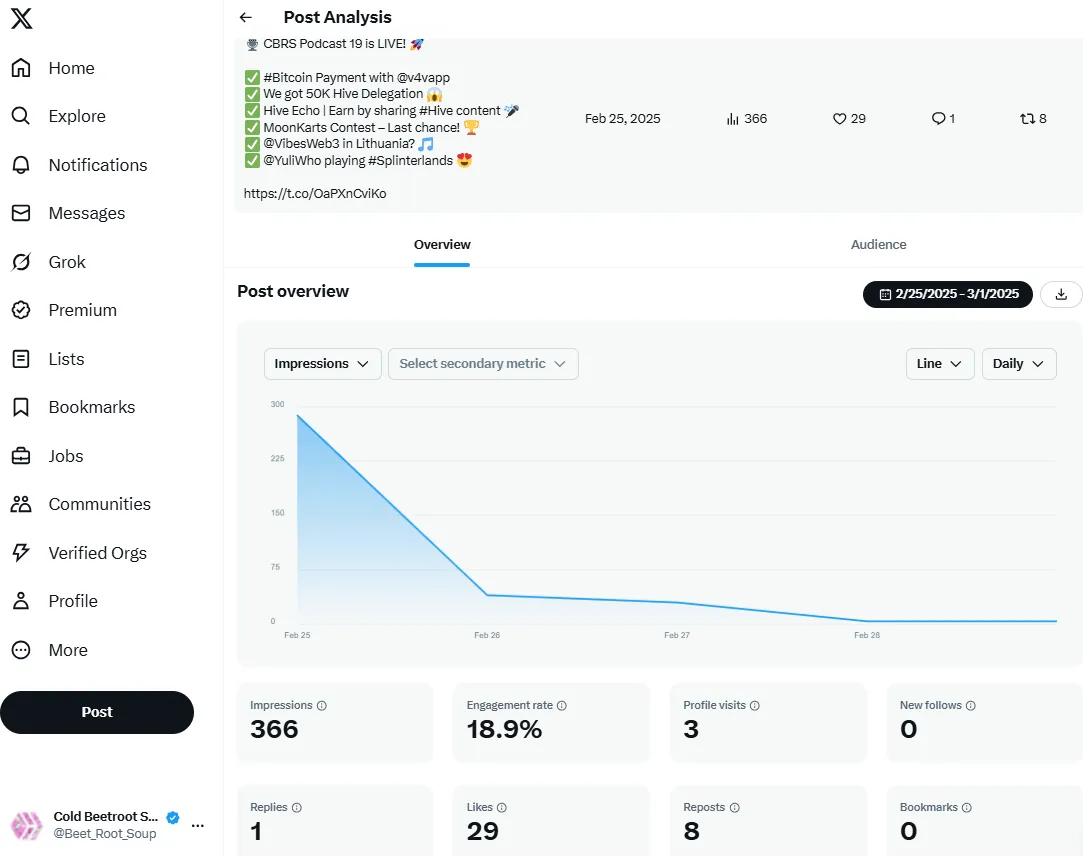Click the Impressions 366 metric card

click(335, 723)
